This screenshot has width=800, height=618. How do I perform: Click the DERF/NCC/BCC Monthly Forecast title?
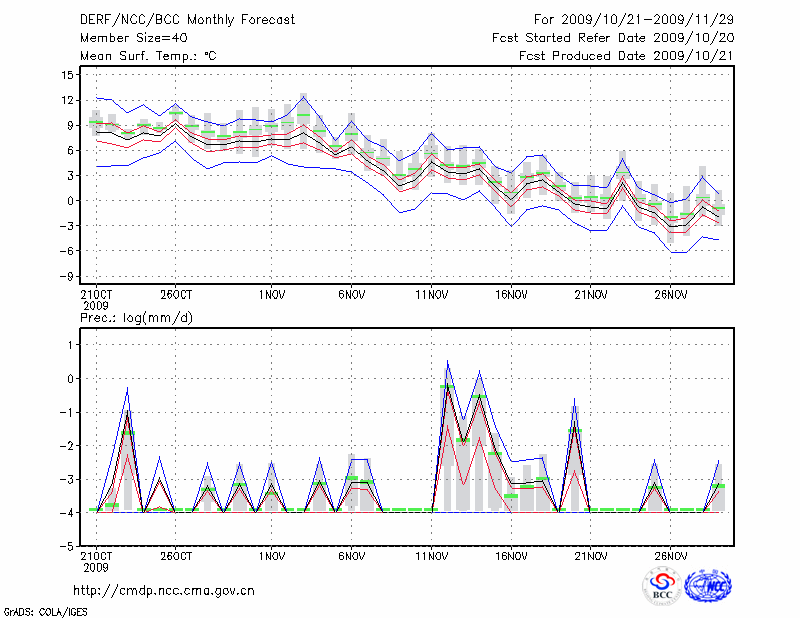click(x=187, y=20)
